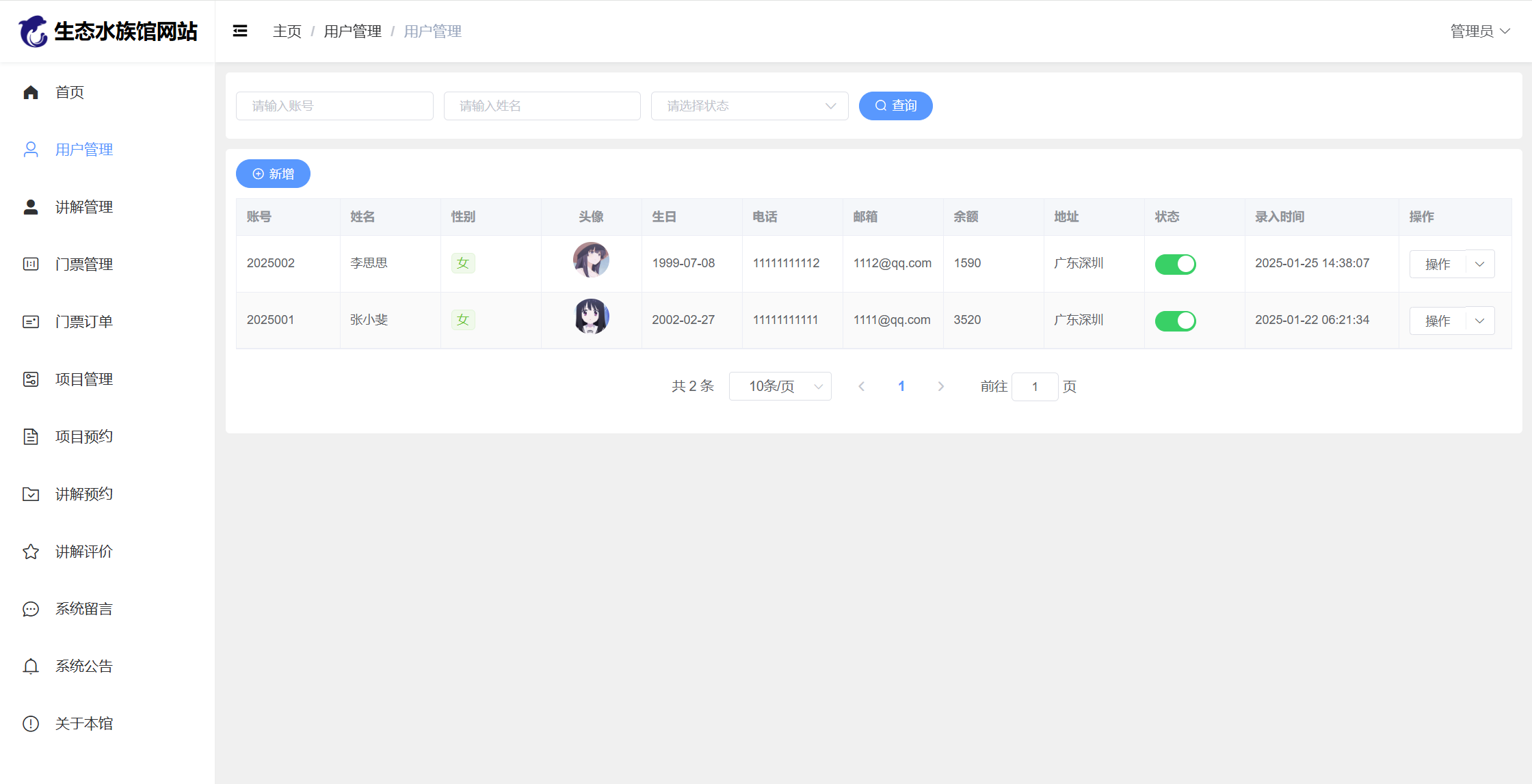1532x784 pixels.
Task: Open the 请选择状态 status dropdown
Action: 749,106
